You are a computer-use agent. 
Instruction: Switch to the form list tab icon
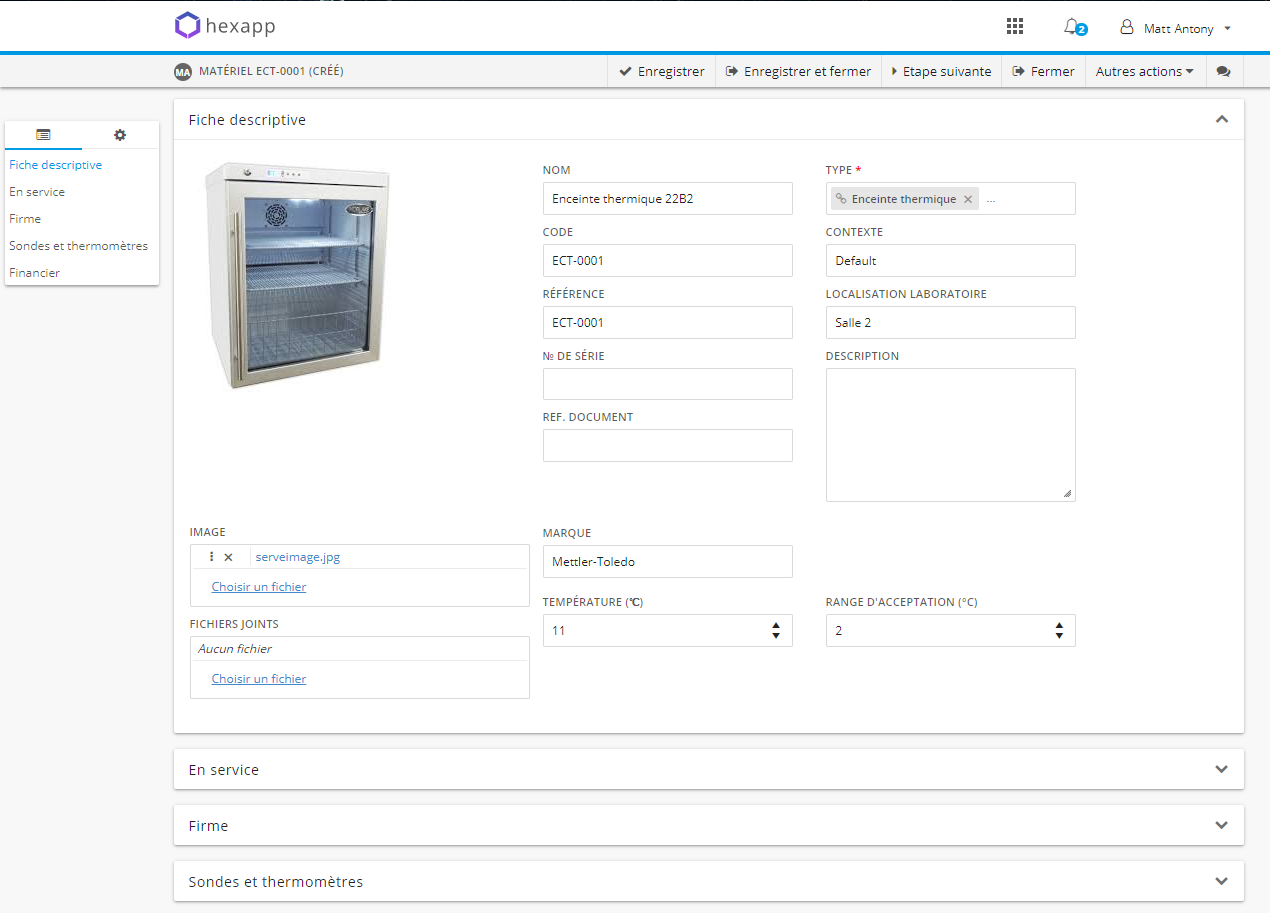click(43, 135)
